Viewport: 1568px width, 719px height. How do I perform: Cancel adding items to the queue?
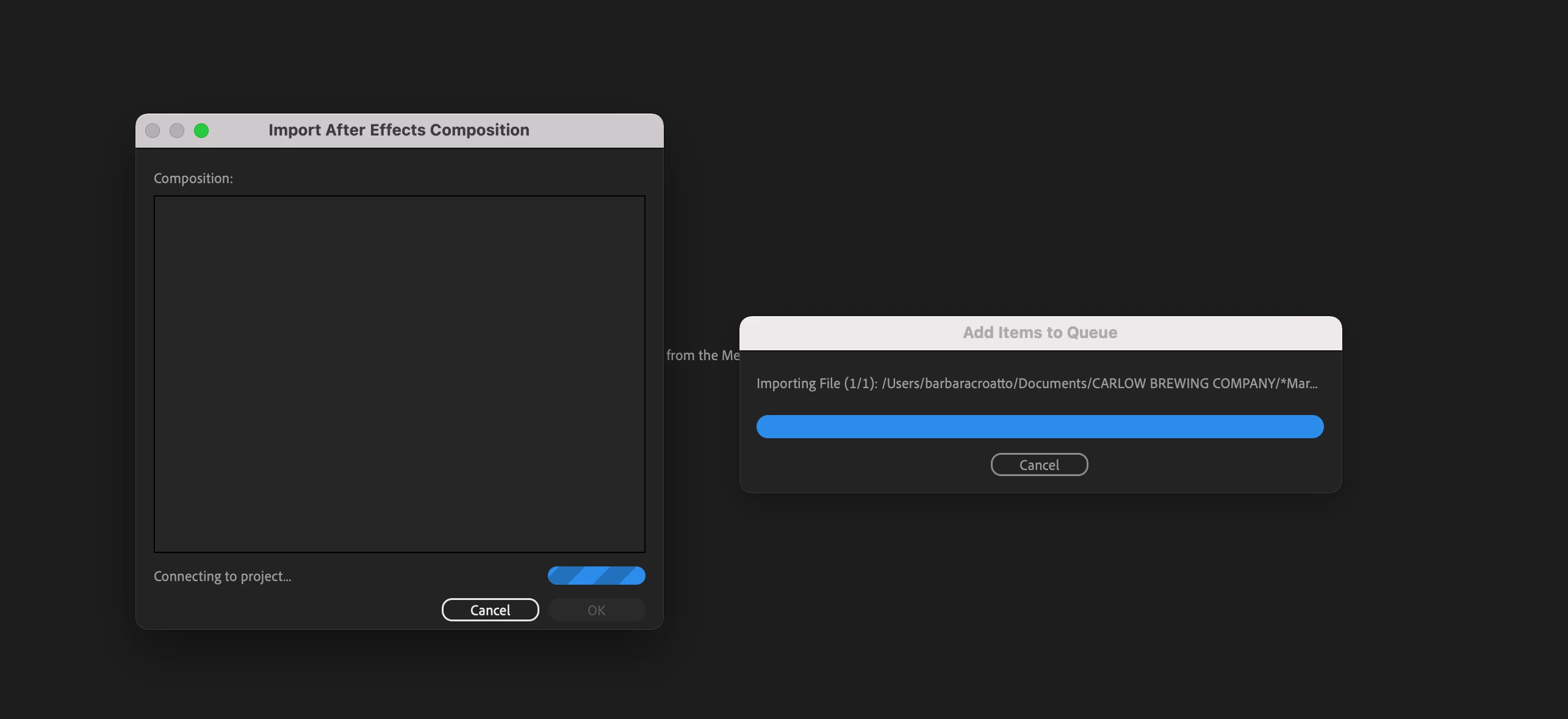[1039, 464]
